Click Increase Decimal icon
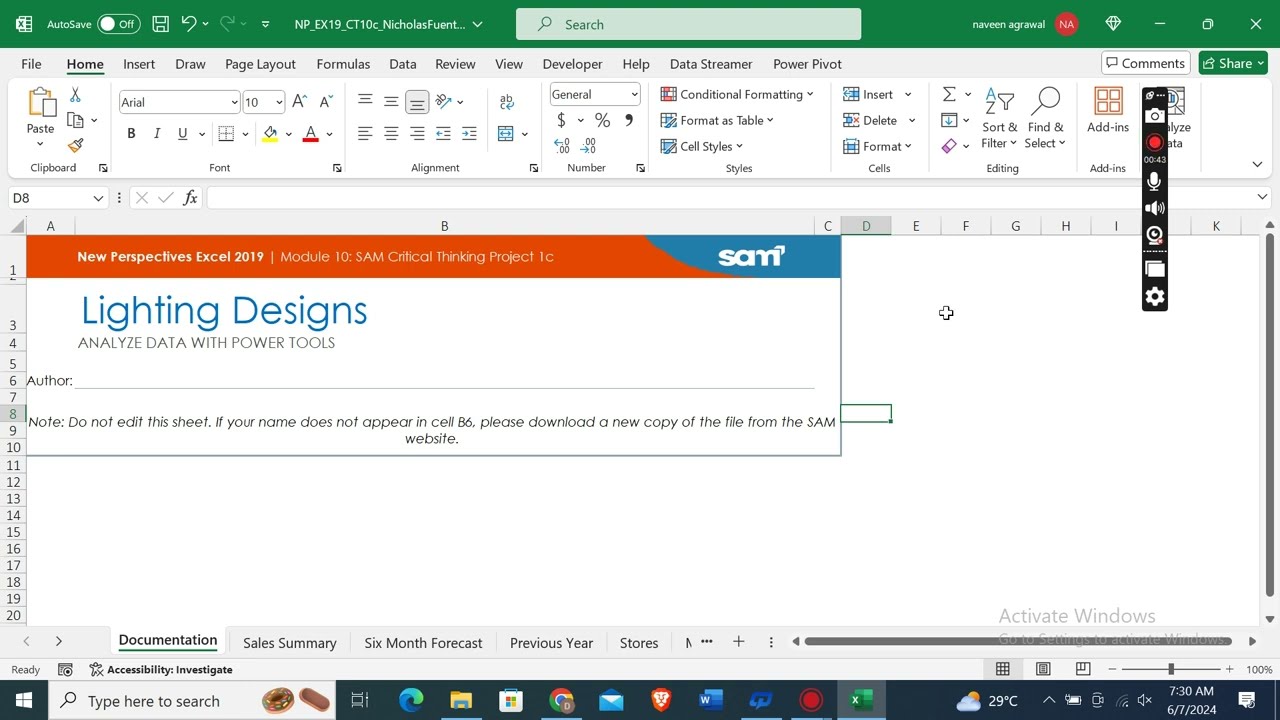The image size is (1280, 720). point(562,146)
